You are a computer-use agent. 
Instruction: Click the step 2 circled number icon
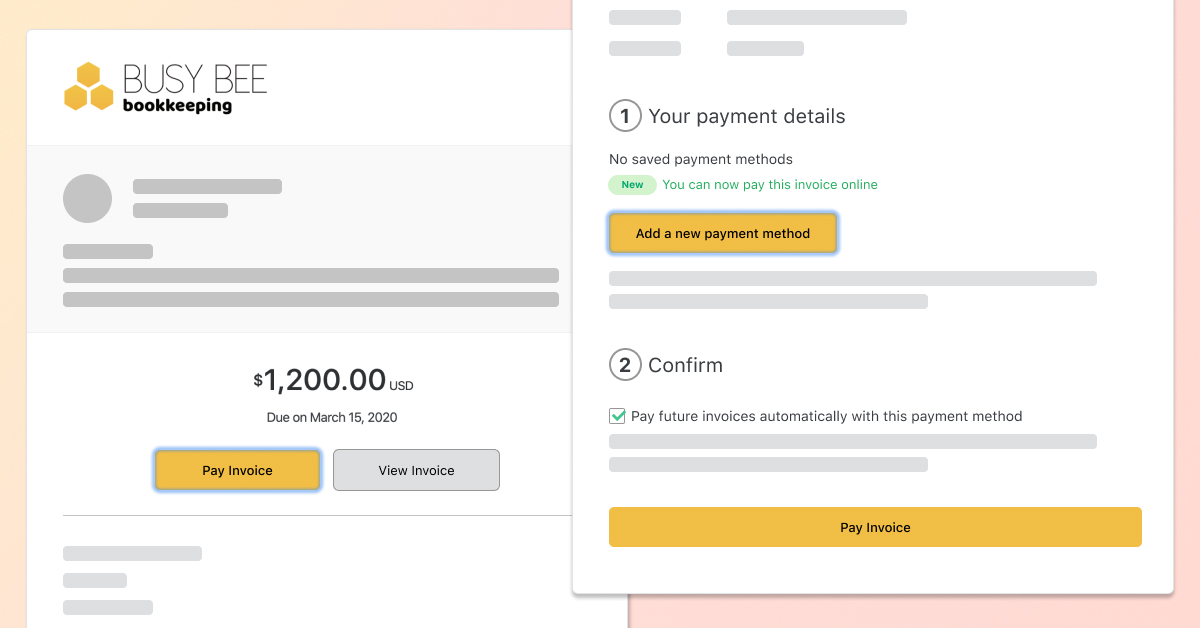pos(625,365)
